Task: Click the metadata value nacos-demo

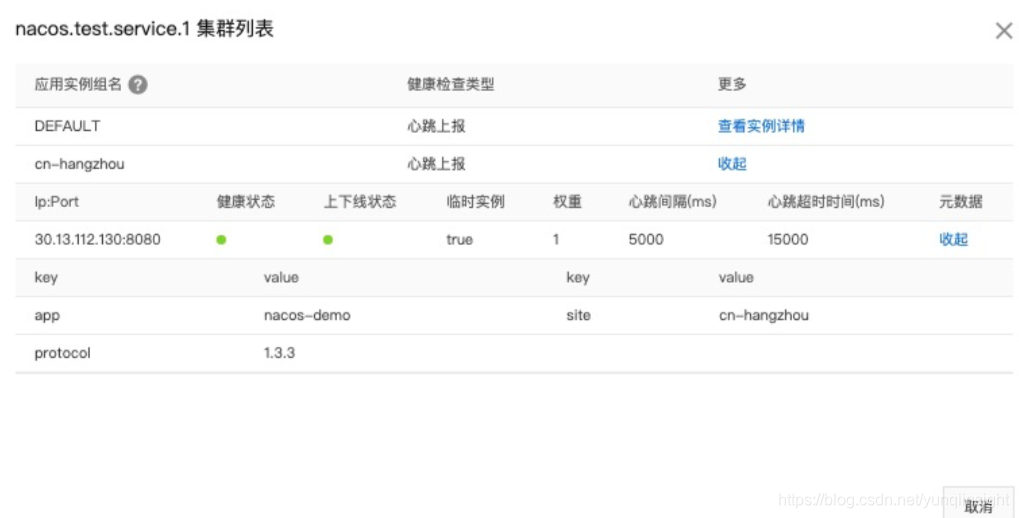Action: pos(307,315)
